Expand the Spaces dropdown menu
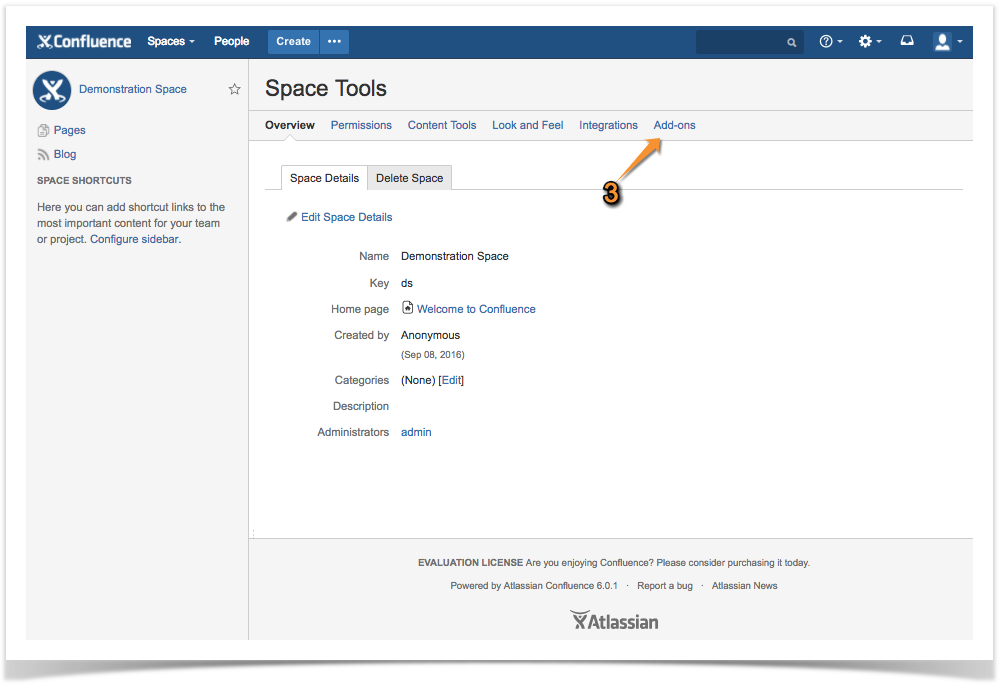Viewport: 1007px width, 689px height. click(x=170, y=41)
